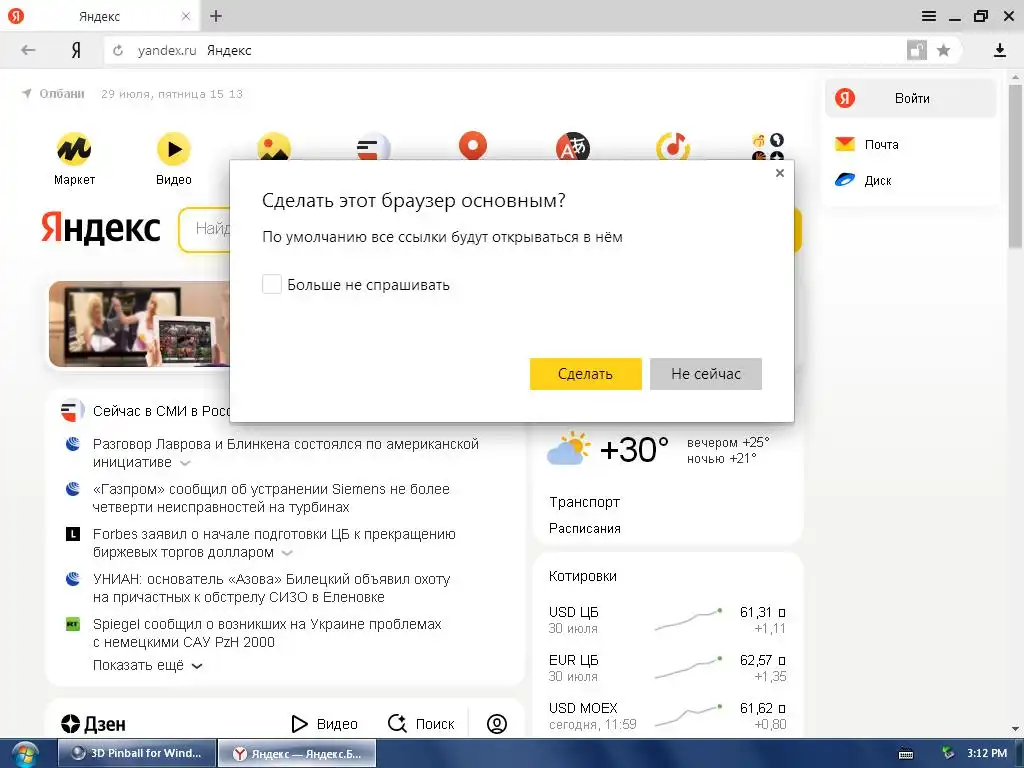The height and width of the screenshot is (768, 1024).
Task: Click the yellow Сделать button
Action: click(585, 374)
